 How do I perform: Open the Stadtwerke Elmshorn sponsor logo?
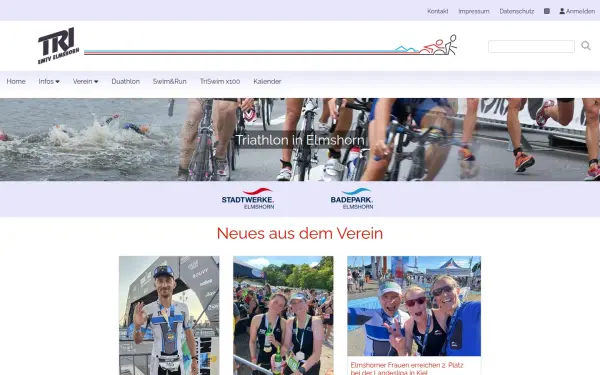pos(248,199)
